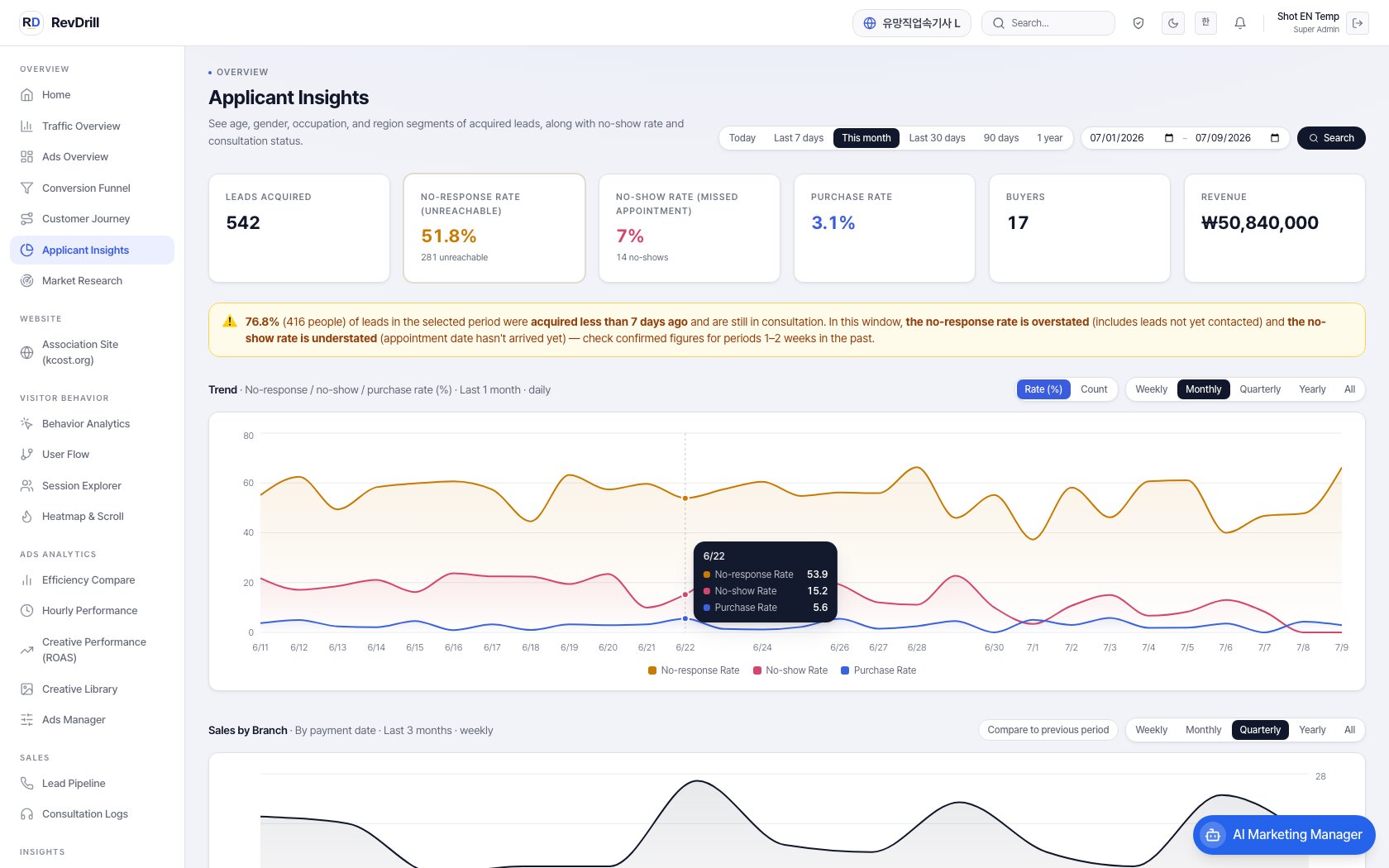Open the No-Response Rate card
This screenshot has width=1389, height=868.
(x=494, y=228)
